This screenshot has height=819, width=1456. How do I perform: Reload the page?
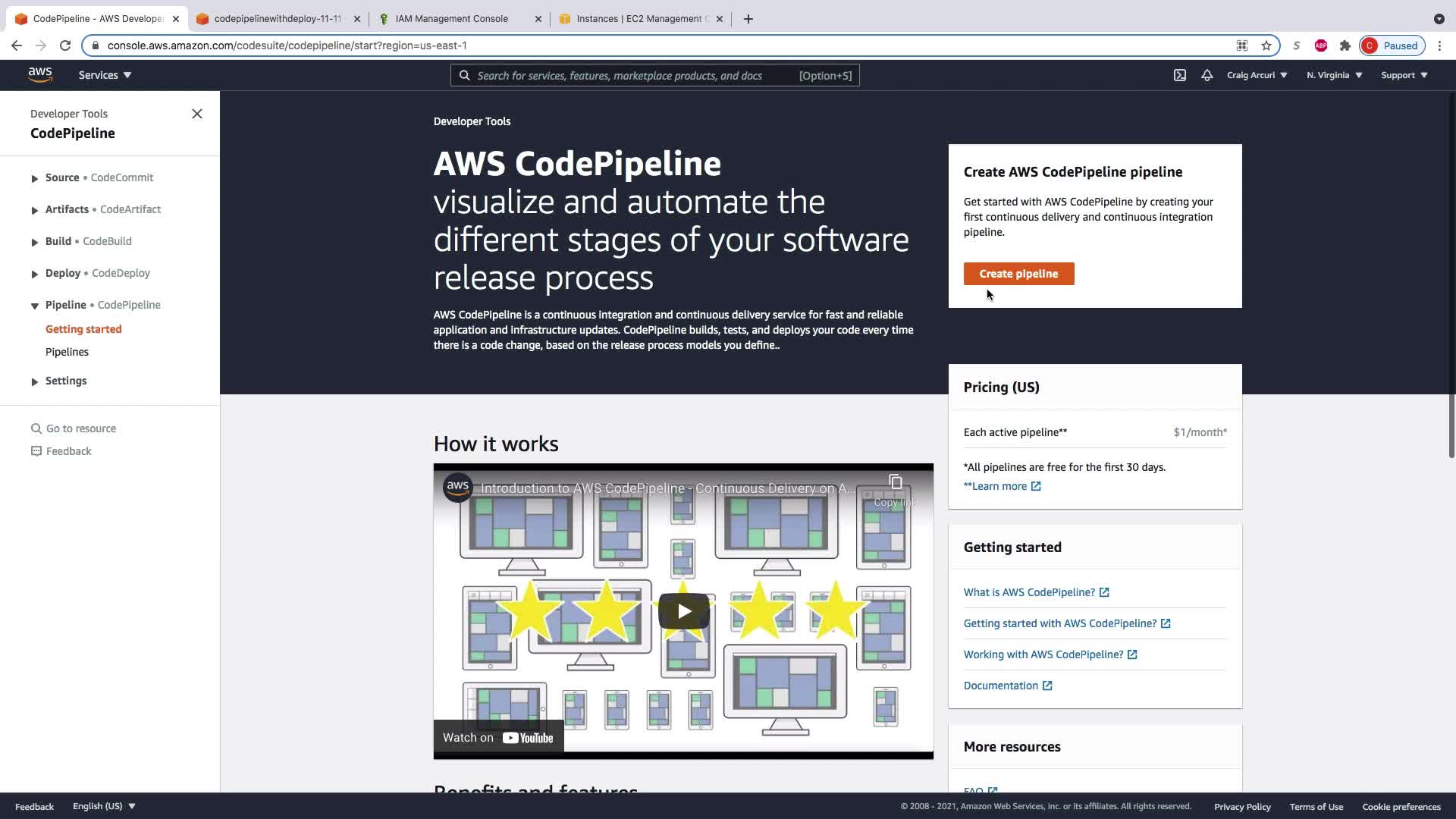(x=65, y=45)
